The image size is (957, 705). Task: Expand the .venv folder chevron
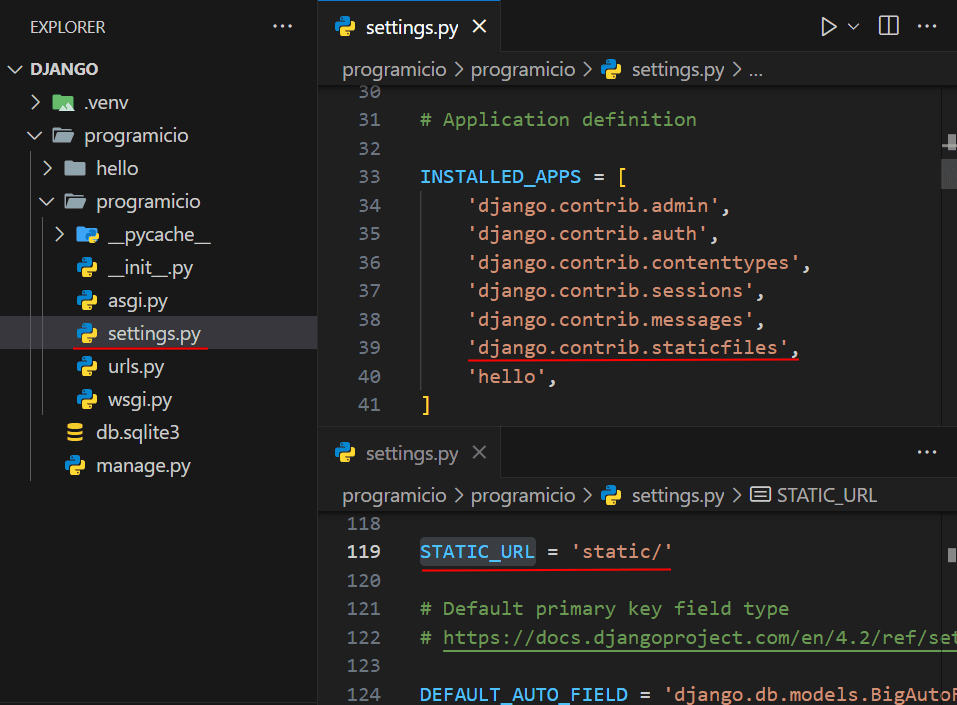[35, 102]
